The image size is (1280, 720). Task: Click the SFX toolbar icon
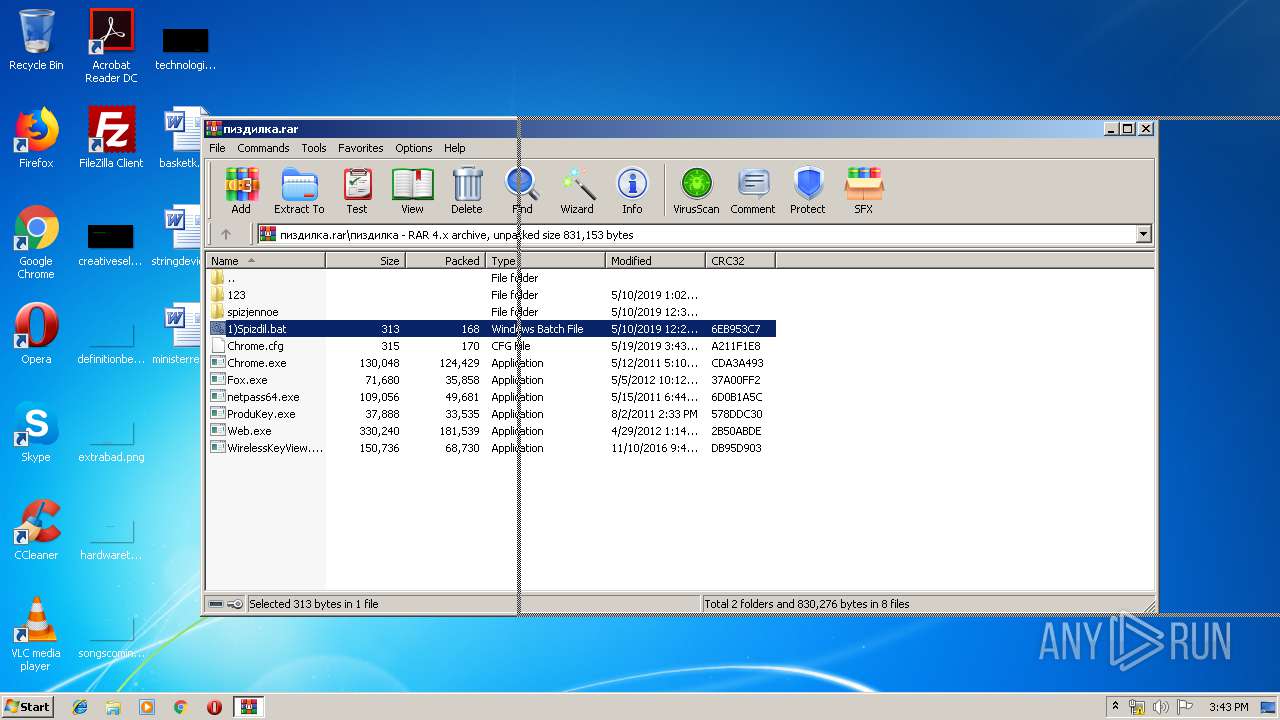pyautogui.click(x=863, y=190)
